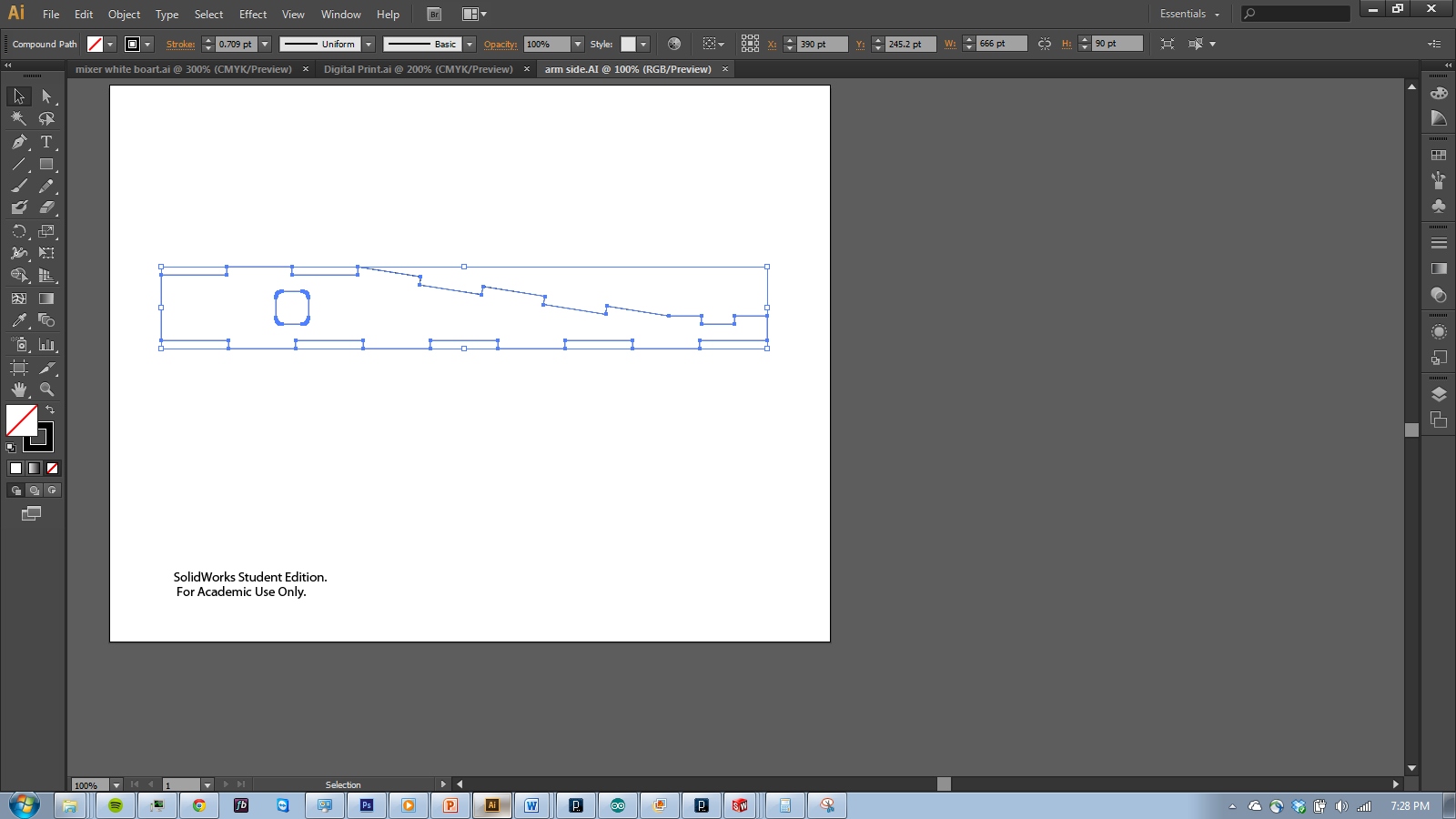This screenshot has width=1456, height=819.
Task: Toggle constrain width and height proportions
Action: click(x=1045, y=44)
